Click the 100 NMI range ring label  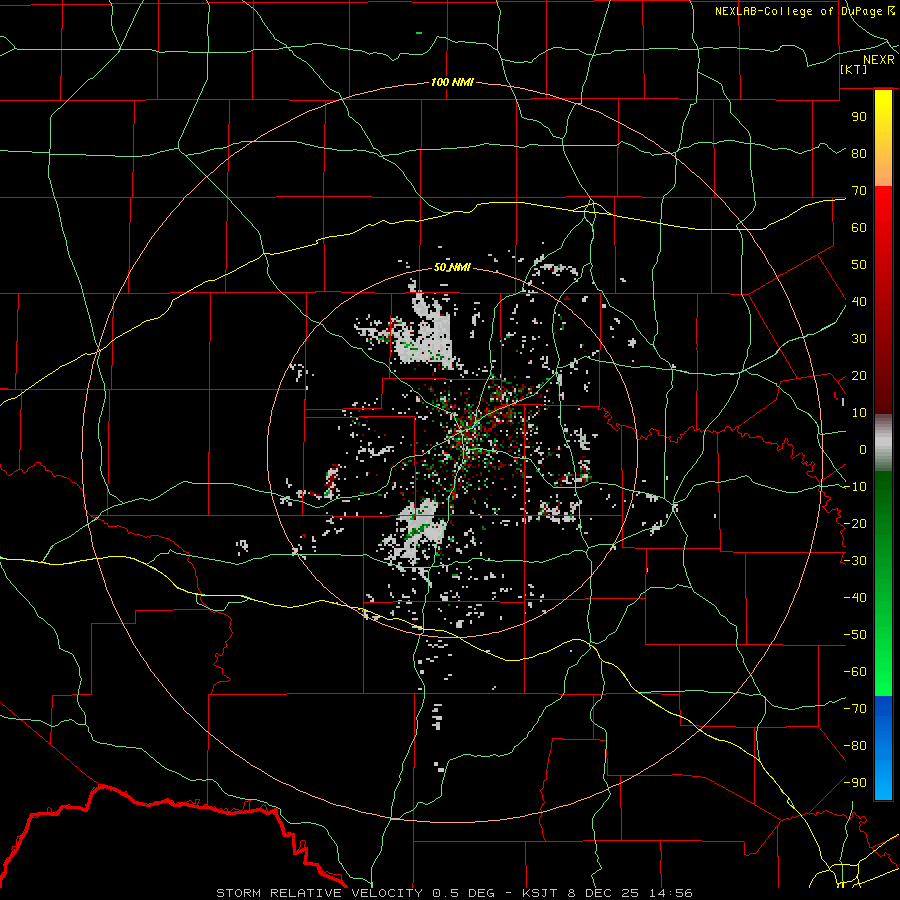(x=452, y=82)
